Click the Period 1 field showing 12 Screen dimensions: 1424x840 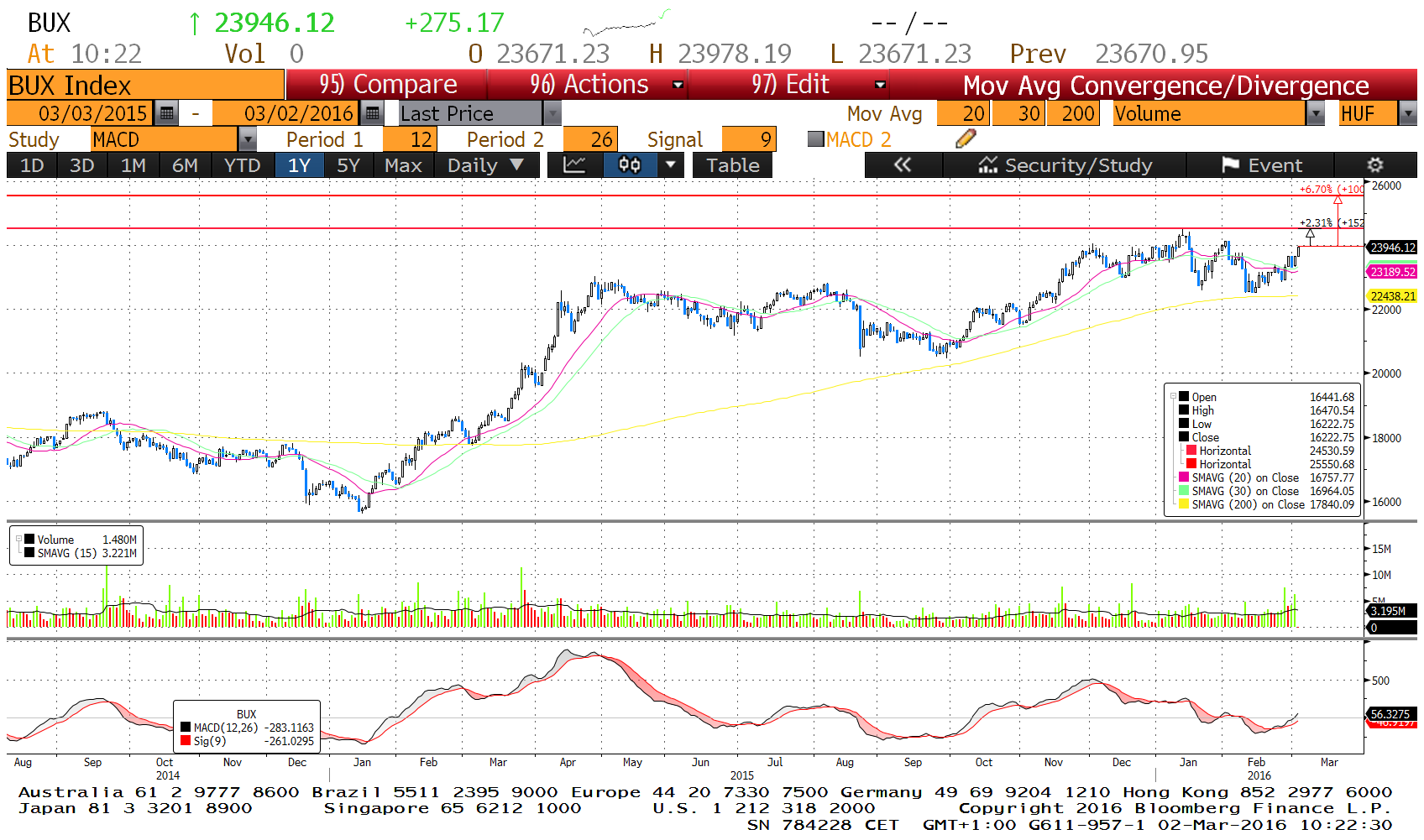[409, 139]
